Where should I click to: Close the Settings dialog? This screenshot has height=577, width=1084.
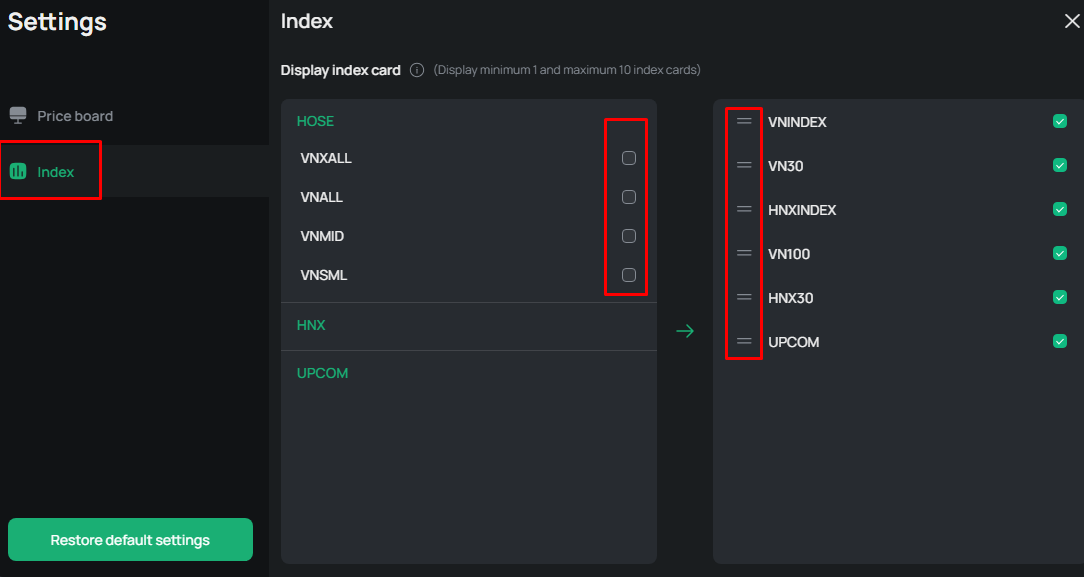1072,21
